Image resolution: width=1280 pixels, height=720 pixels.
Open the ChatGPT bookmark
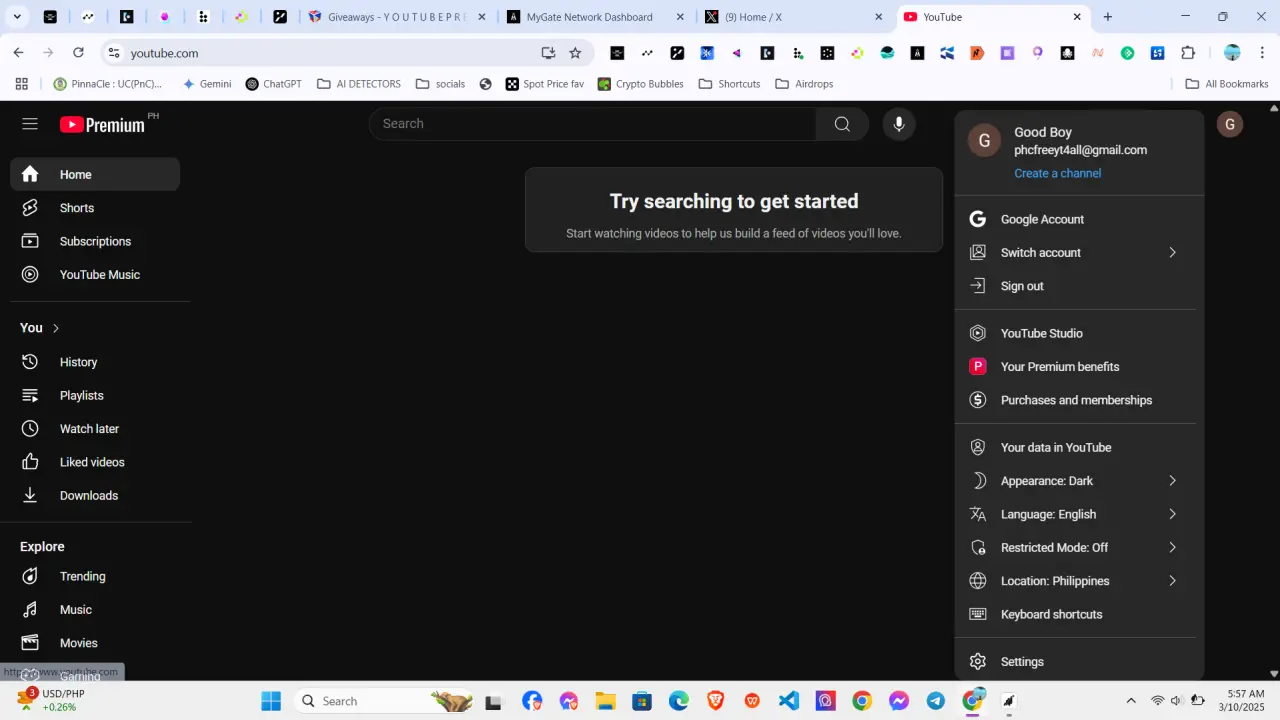(273, 84)
